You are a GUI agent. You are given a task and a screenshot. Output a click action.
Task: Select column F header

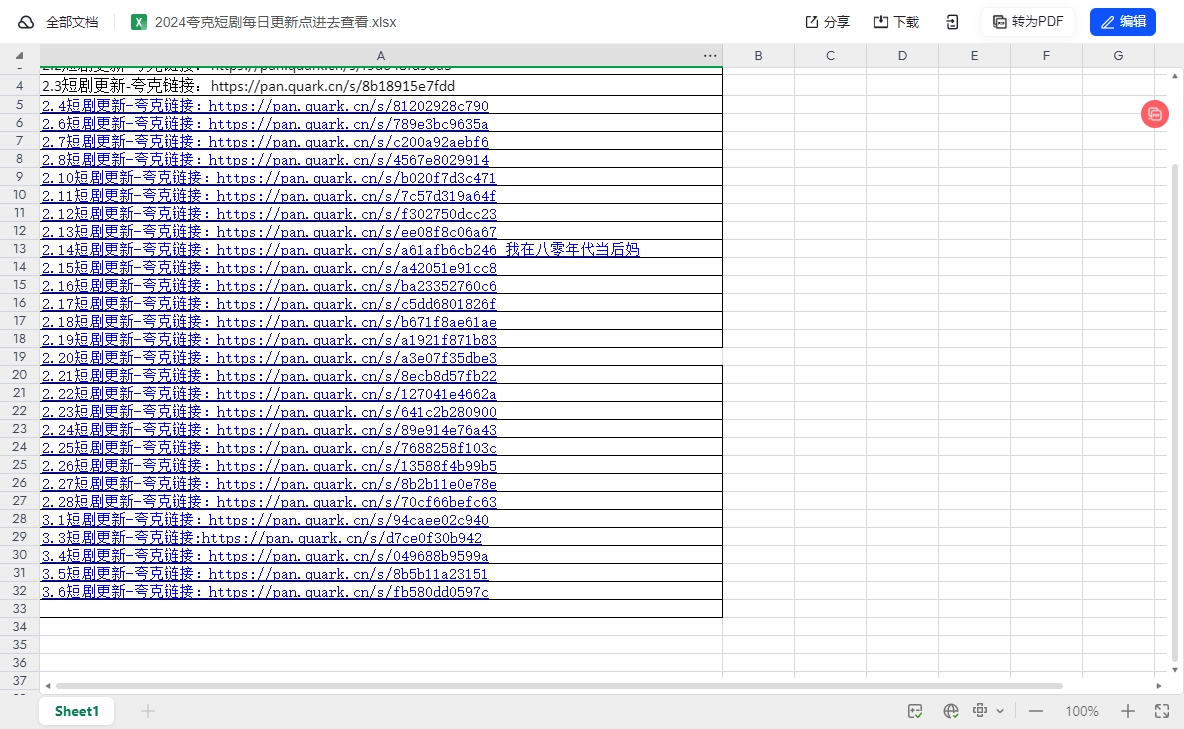(1046, 55)
